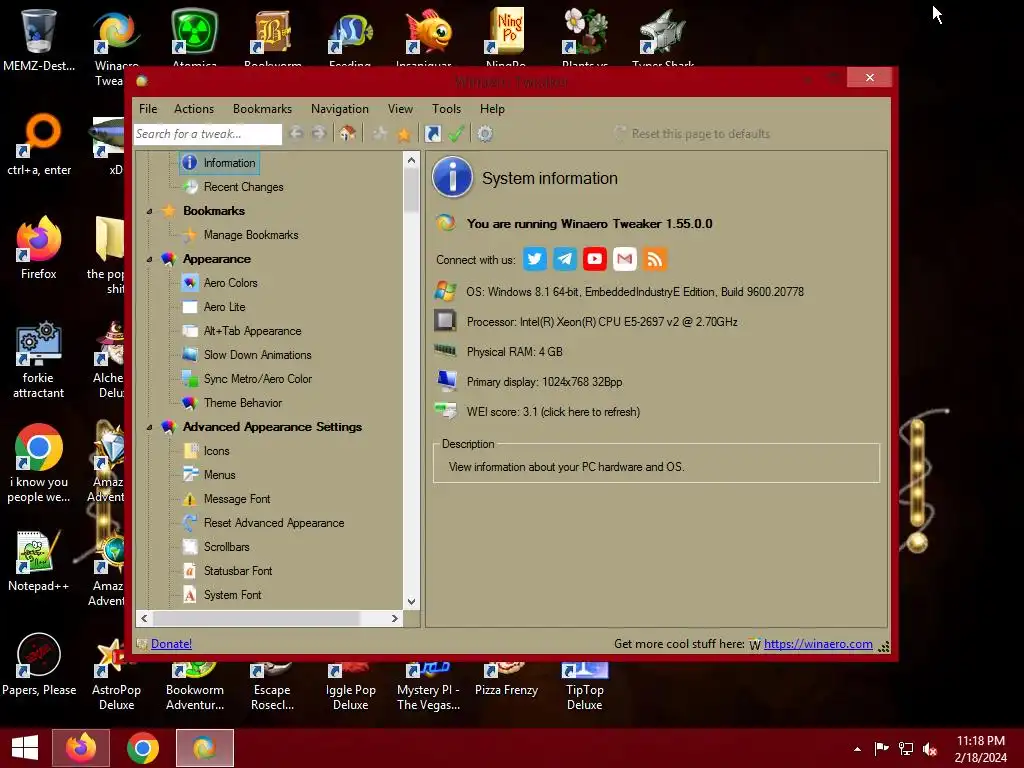Click the Gmail contact icon
Image resolution: width=1024 pixels, height=768 pixels.
pyautogui.click(x=624, y=259)
